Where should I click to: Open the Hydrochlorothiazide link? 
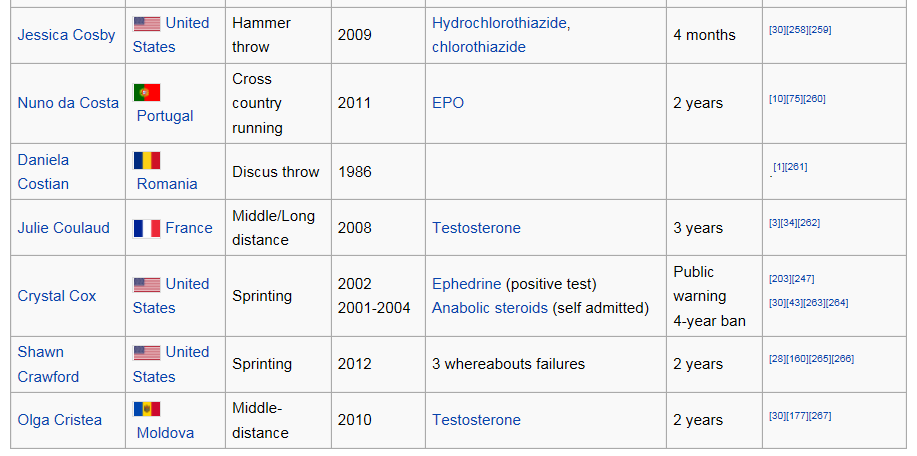coord(499,23)
